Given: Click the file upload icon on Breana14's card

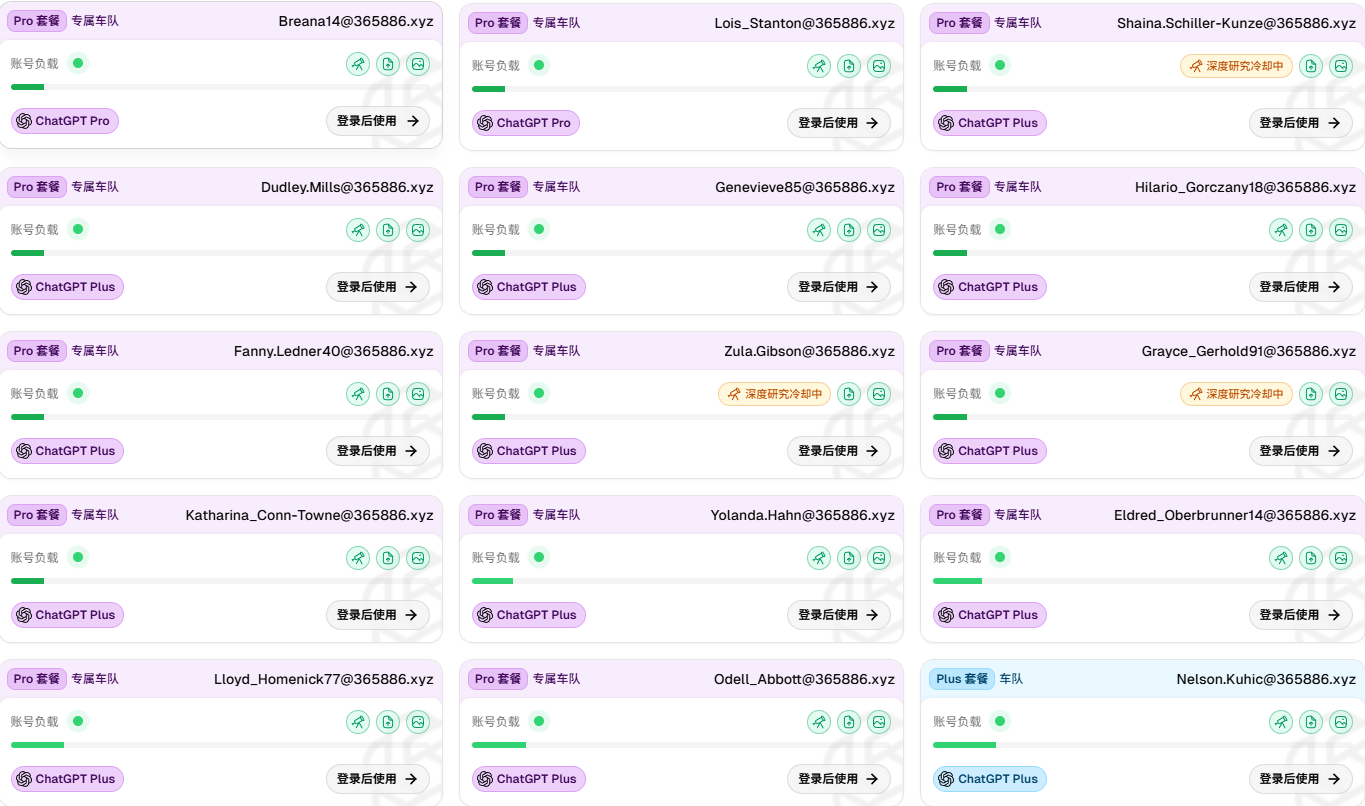Looking at the screenshot, I should click(388, 64).
